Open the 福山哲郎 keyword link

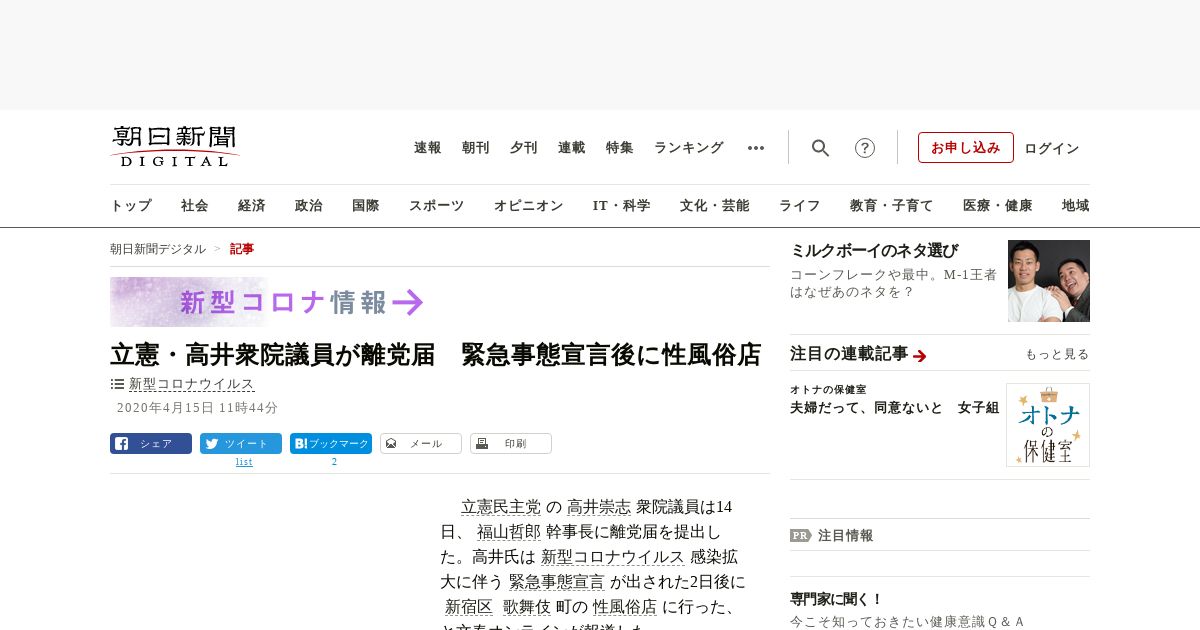[509, 532]
